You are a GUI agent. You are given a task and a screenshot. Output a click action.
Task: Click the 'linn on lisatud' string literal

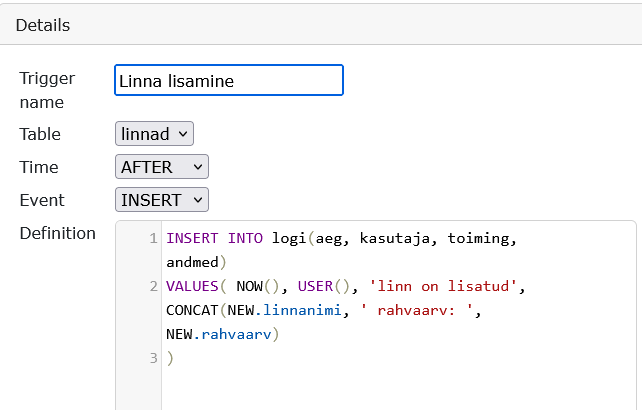click(444, 287)
